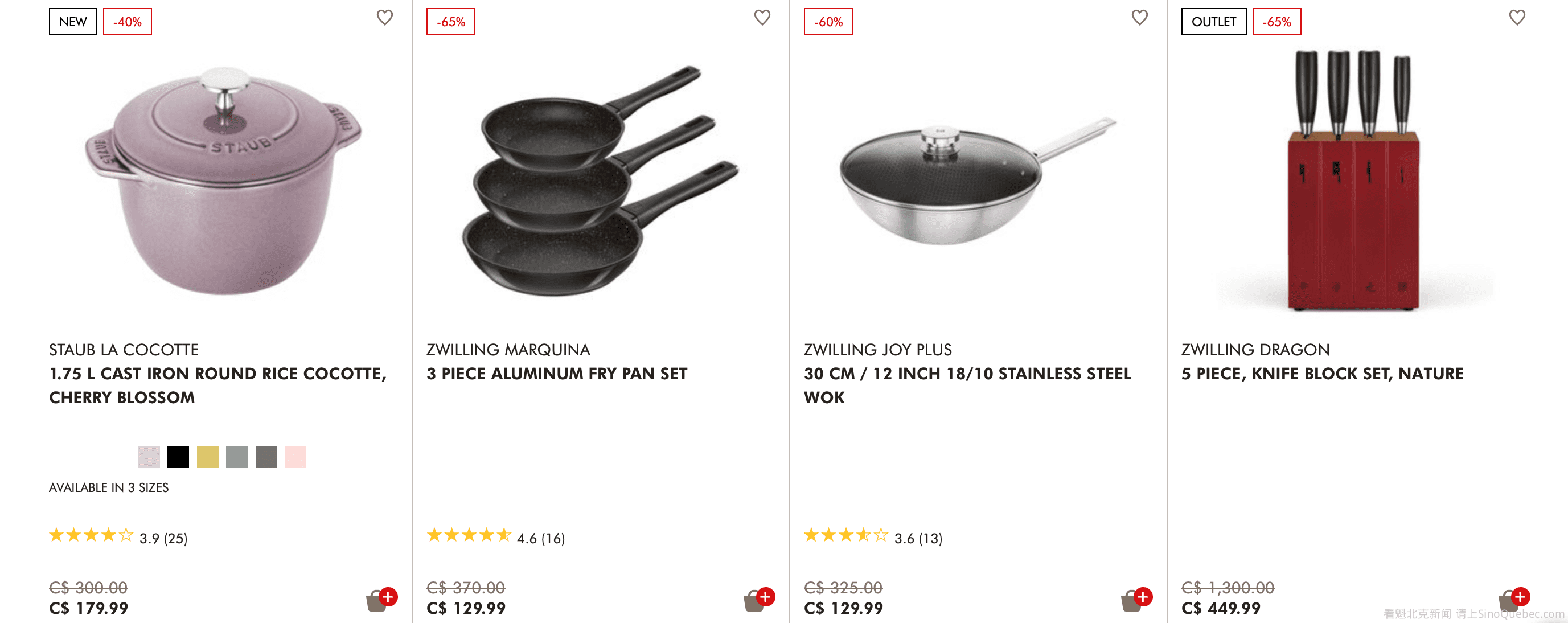Select the dark grey color swatch

tap(266, 457)
